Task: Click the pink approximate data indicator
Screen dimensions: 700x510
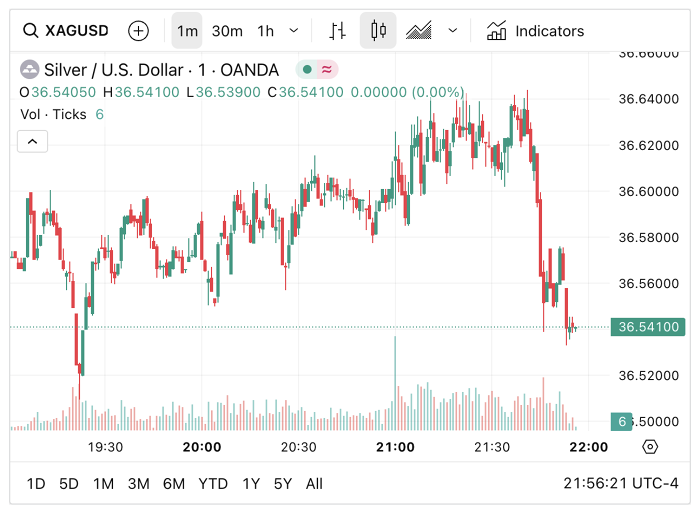Action: pos(327,70)
